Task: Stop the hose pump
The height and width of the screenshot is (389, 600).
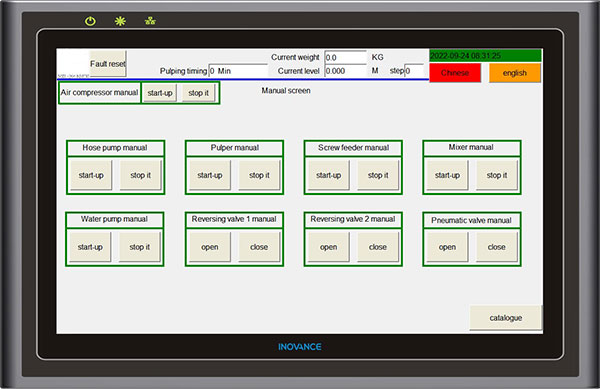Action: pyautogui.click(x=140, y=175)
